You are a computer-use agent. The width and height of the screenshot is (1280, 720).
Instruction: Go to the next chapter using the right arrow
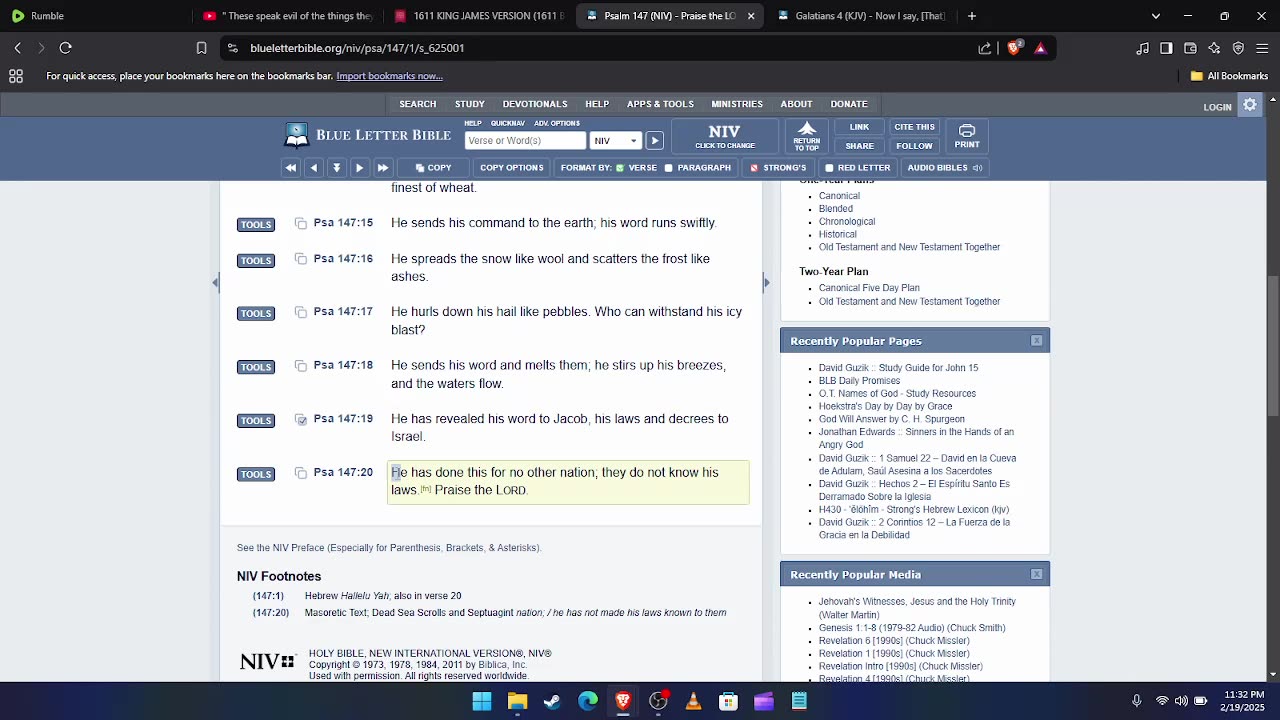click(359, 168)
